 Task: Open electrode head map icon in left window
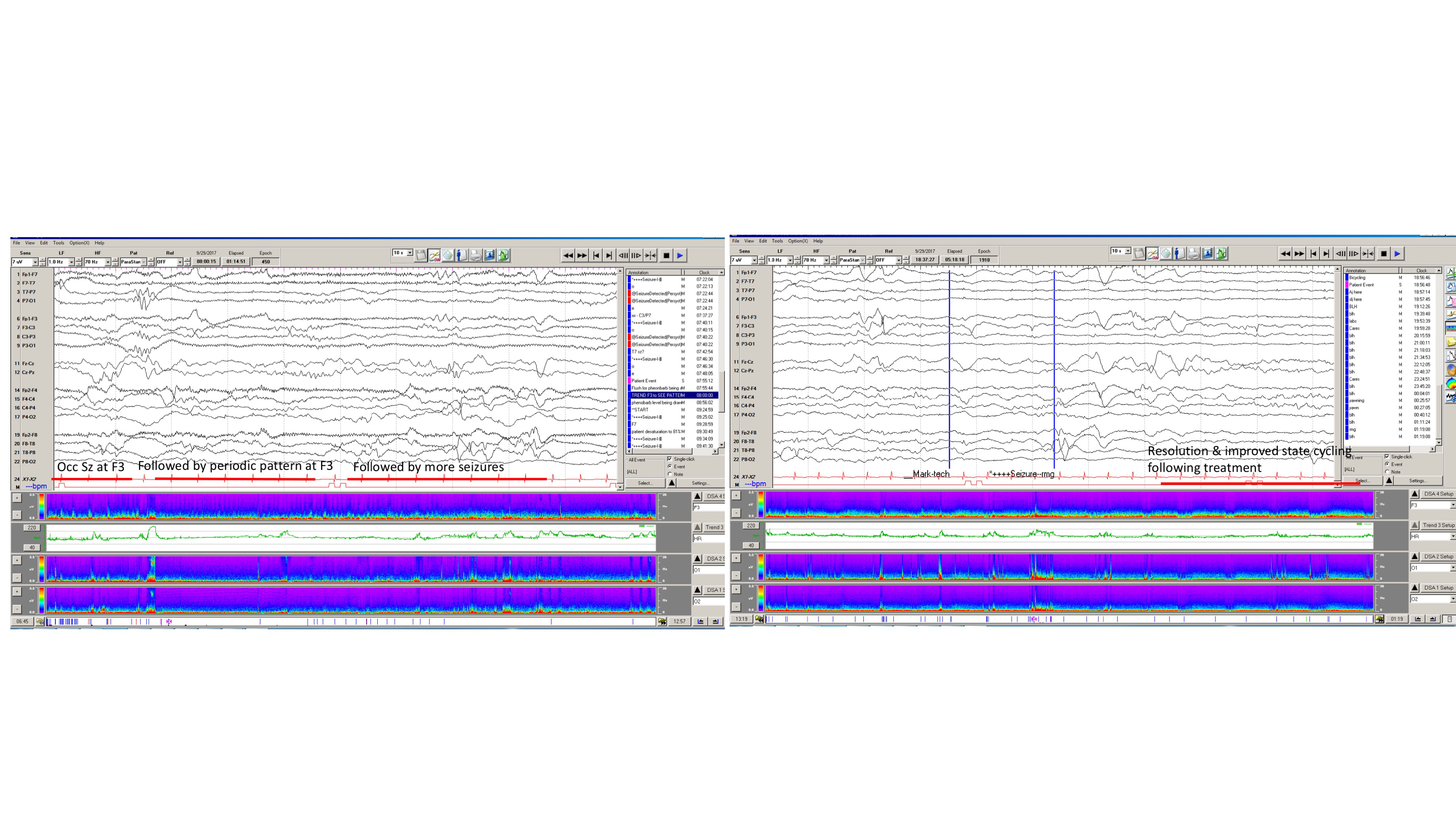point(447,255)
